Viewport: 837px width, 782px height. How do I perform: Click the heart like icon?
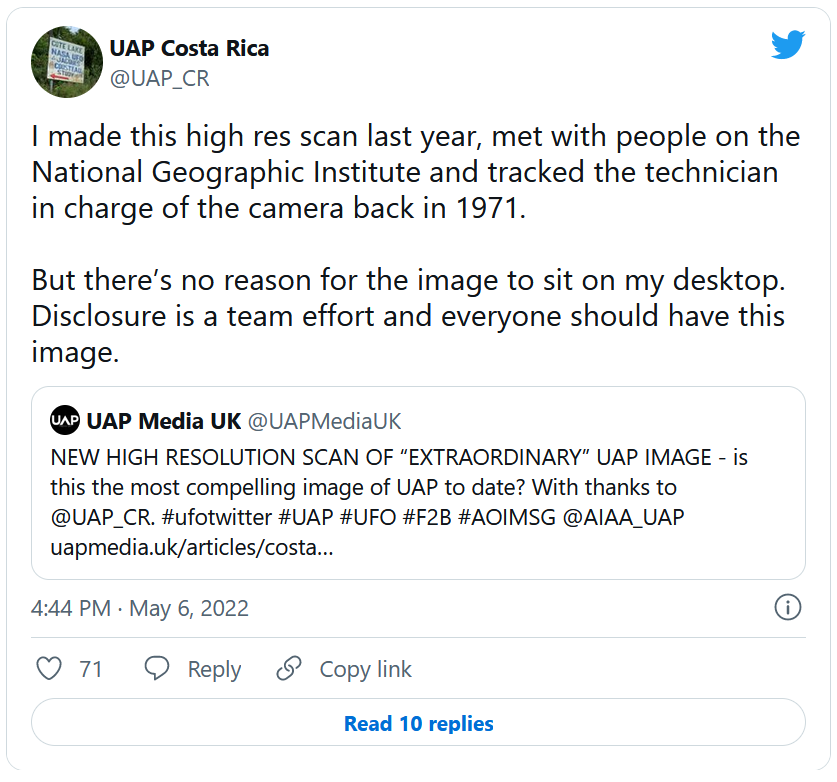tap(49, 669)
